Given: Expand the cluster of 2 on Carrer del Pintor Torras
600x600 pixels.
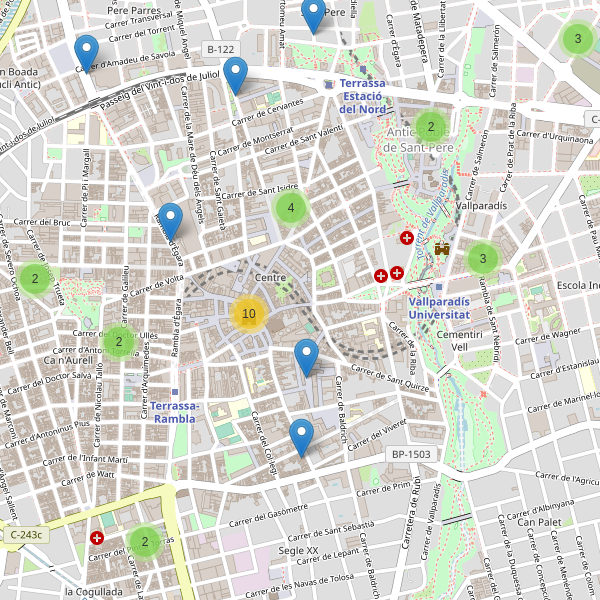Looking at the screenshot, I should pos(145,541).
